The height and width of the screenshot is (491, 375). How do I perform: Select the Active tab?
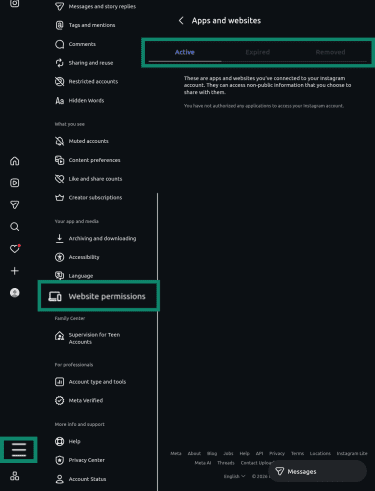tap(185, 52)
